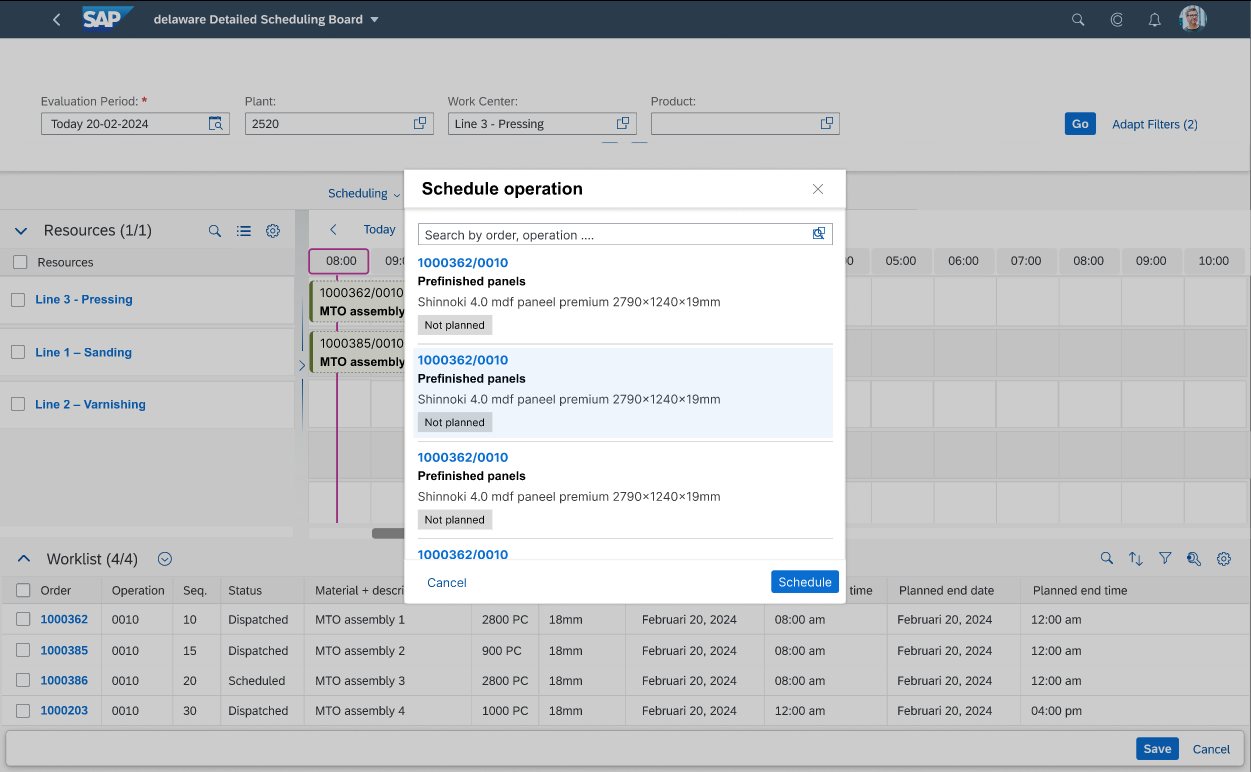Image resolution: width=1251 pixels, height=772 pixels.
Task: Select the highlighted second 1000362/0010 operation
Action: point(623,391)
